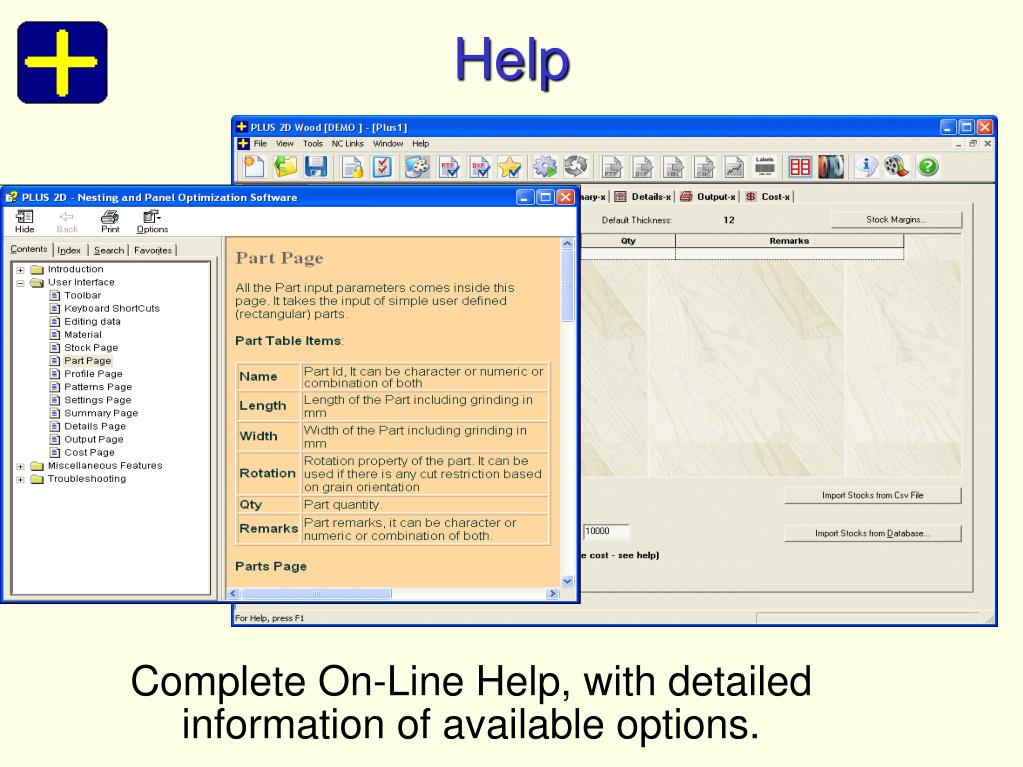
Task: Click the circular refresh arrows icon
Action: (x=575, y=166)
